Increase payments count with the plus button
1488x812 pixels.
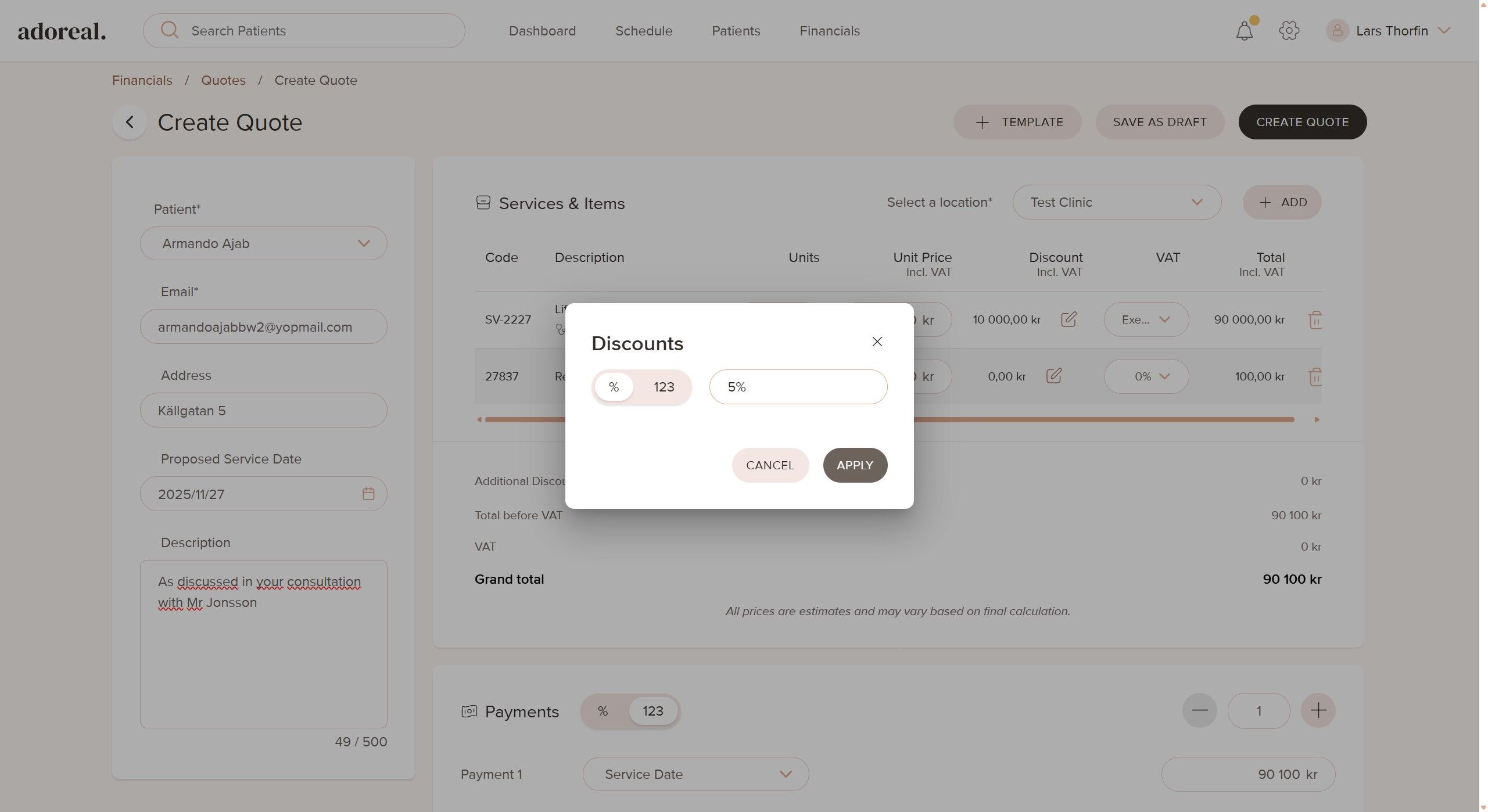1318,710
